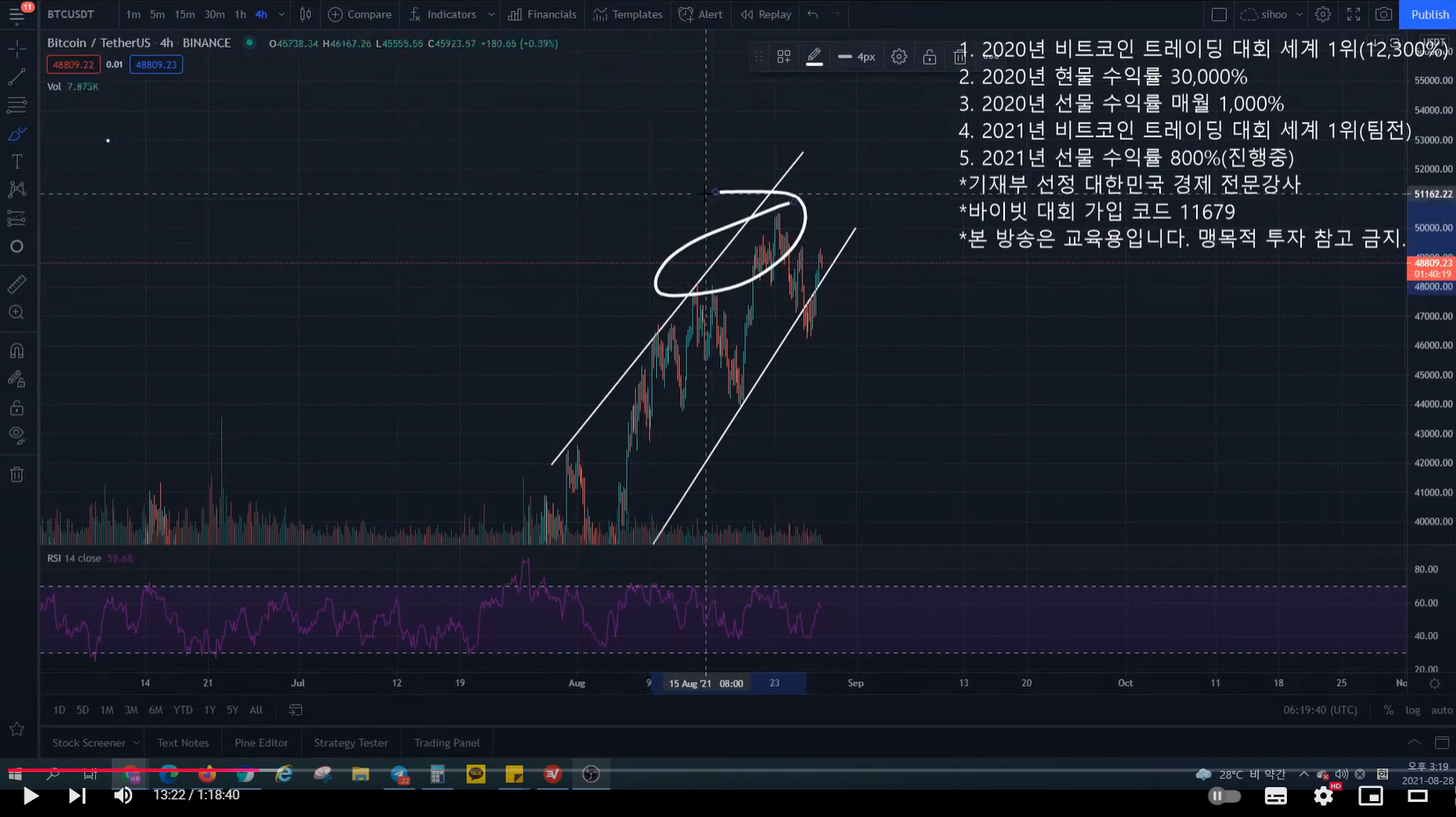This screenshot has height=817, width=1456.
Task: Expand the Stock Screener dropdown
Action: click(137, 743)
